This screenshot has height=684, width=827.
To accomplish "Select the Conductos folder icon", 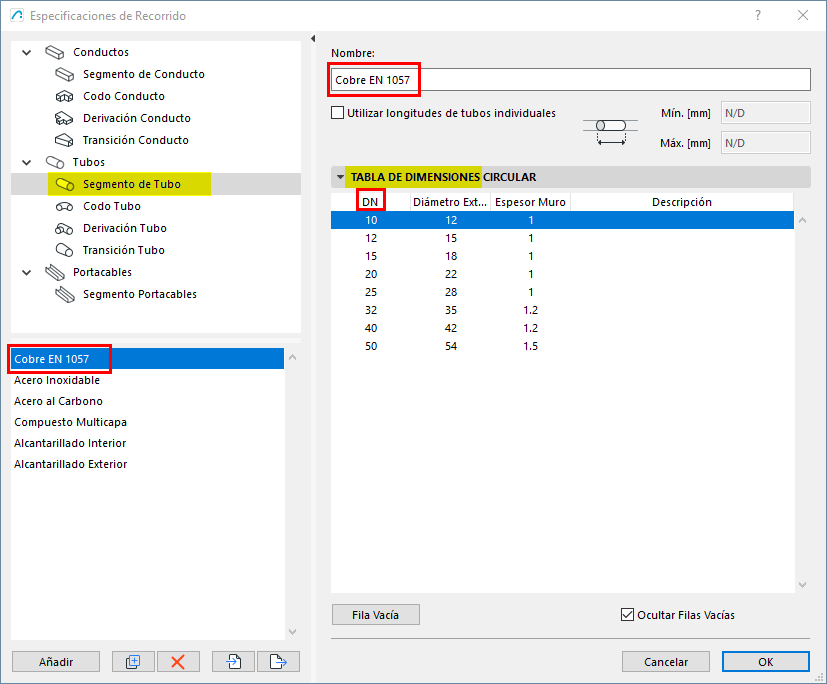I will click(x=54, y=52).
